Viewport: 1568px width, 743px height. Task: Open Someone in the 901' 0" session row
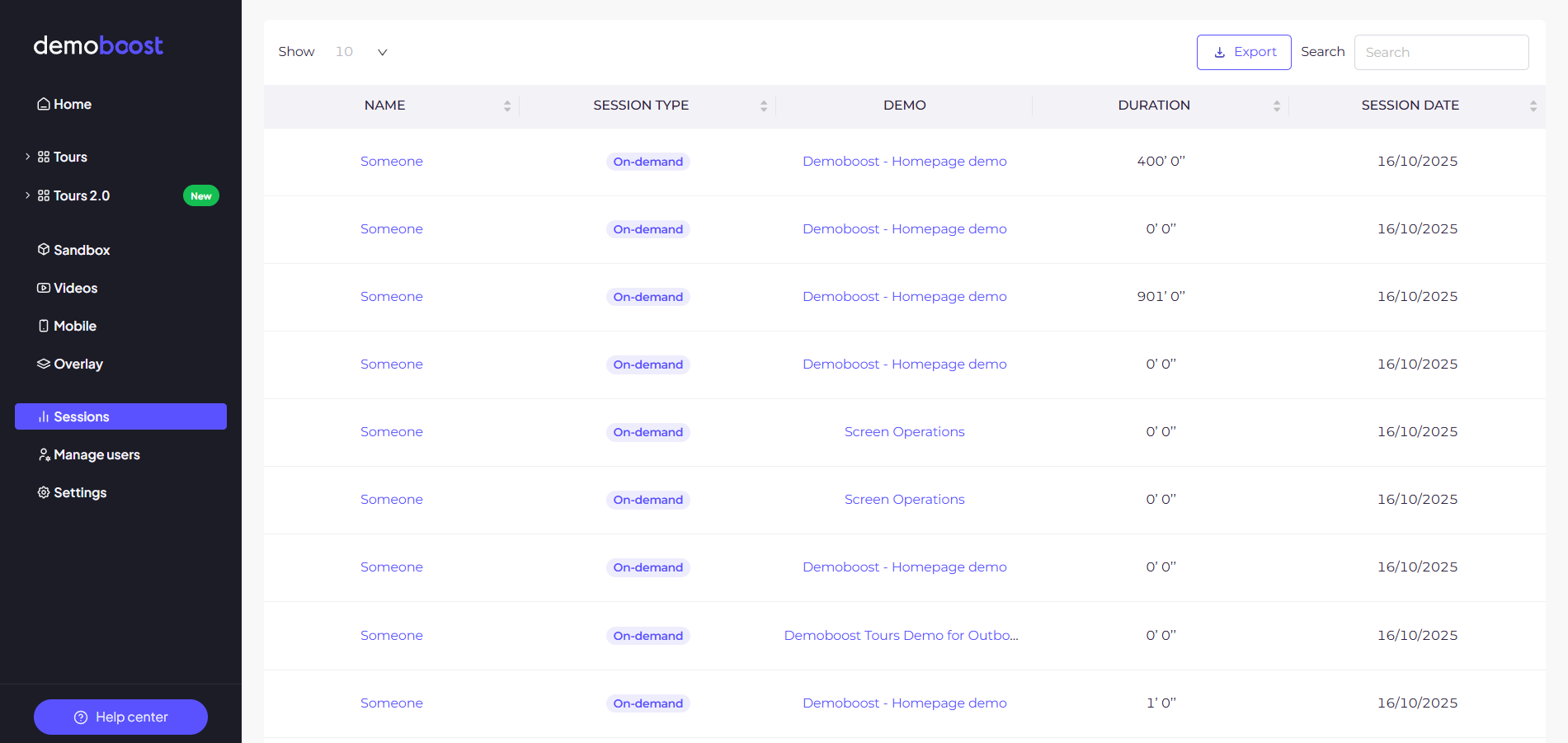(x=392, y=296)
